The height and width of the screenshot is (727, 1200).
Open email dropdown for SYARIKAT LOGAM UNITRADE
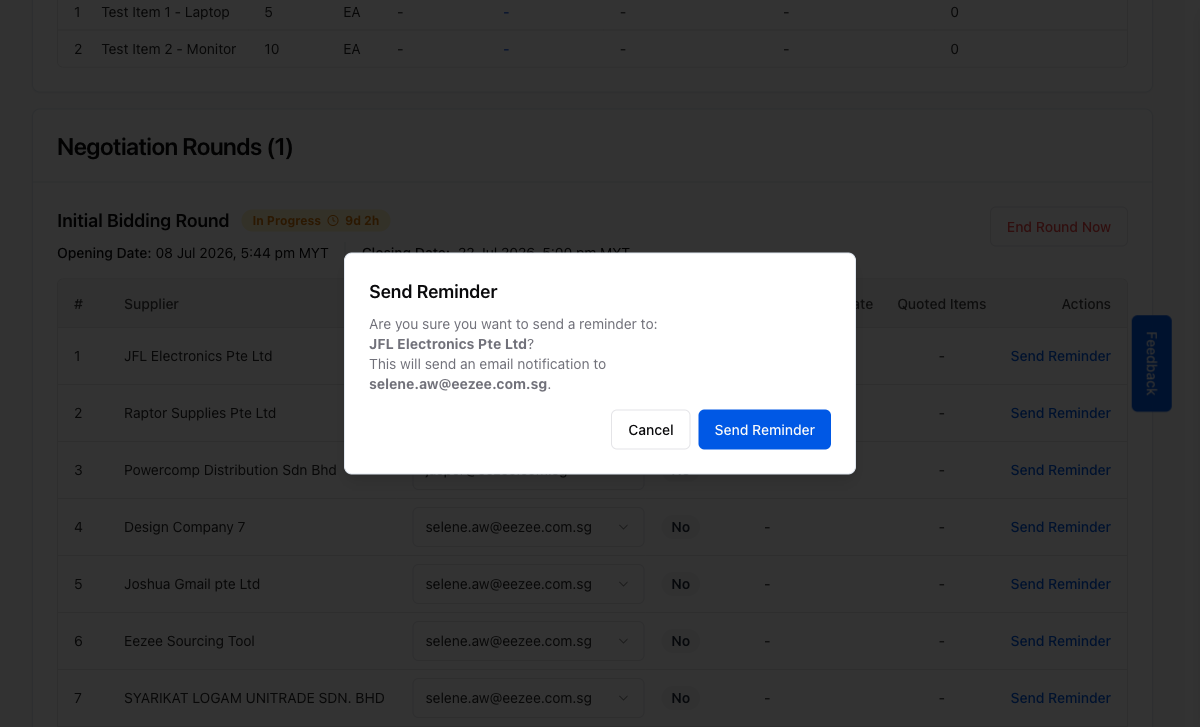528,698
